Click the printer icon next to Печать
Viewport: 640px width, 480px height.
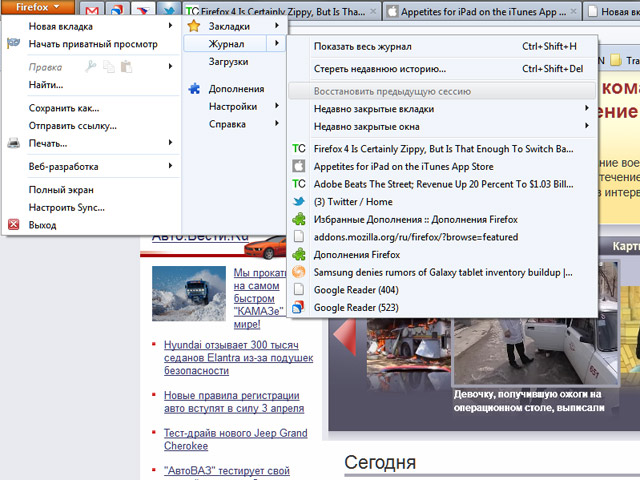[x=13, y=143]
